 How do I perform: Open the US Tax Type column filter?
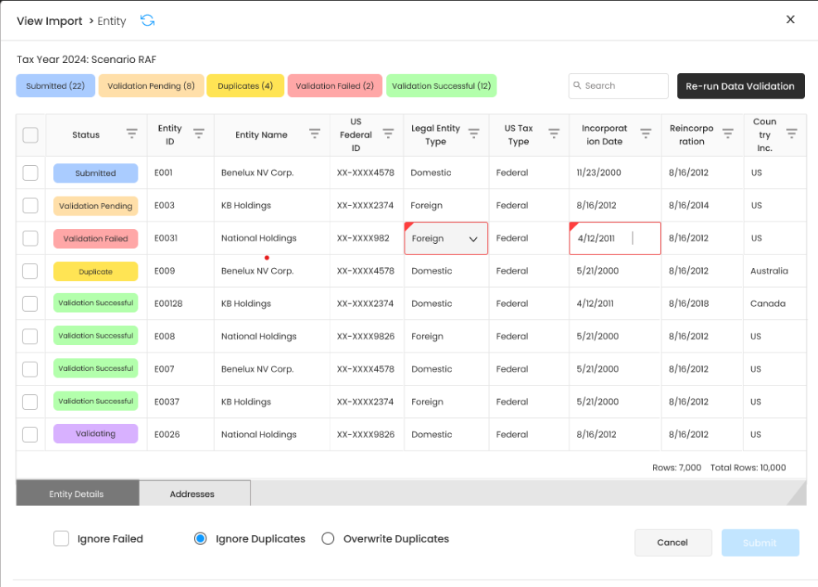[x=554, y=134]
